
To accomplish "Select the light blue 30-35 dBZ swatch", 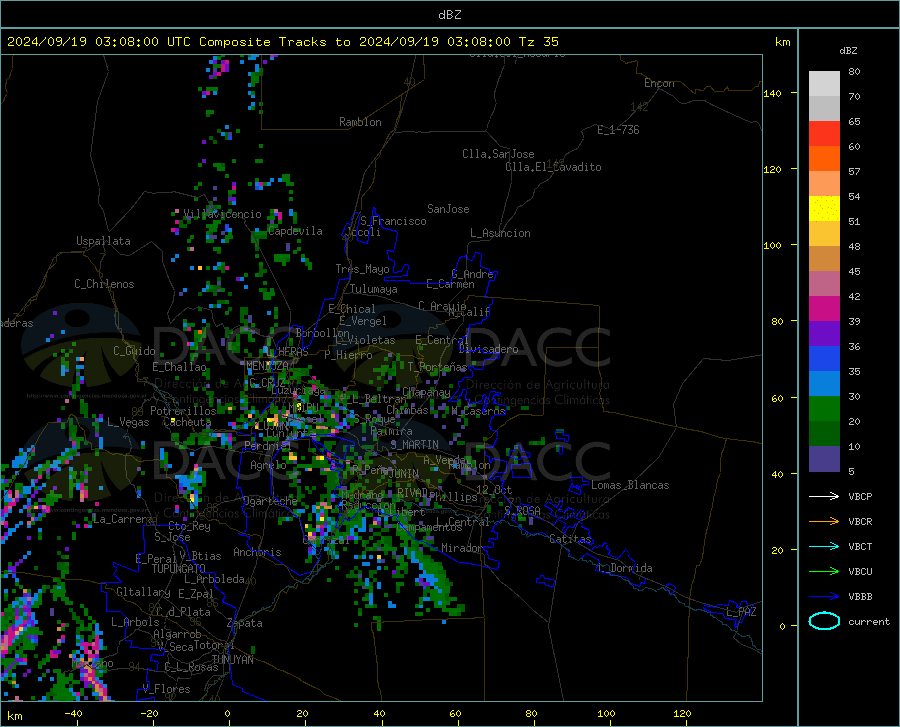I will pyautogui.click(x=824, y=384).
